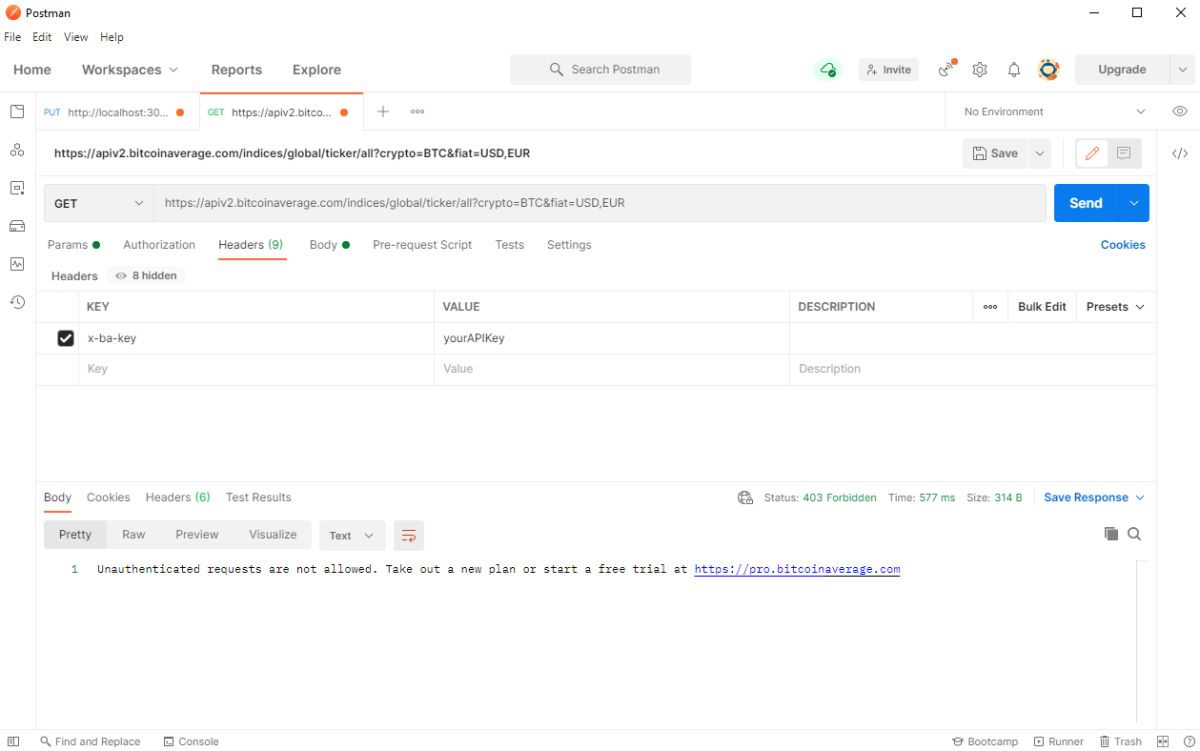Screen dimensions: 1200x751
Task: Open the Settings gear icon
Action: [x=980, y=70]
